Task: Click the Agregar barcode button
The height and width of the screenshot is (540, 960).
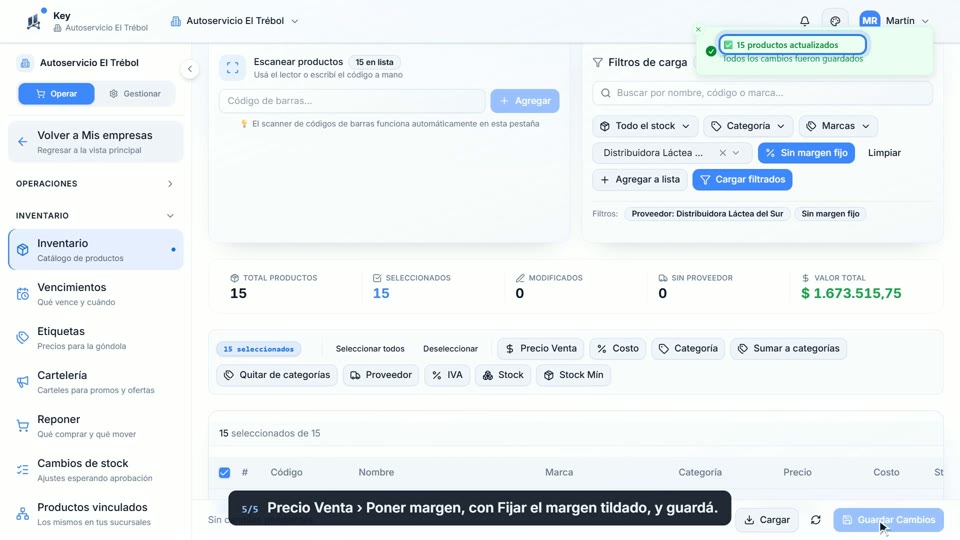Action: coord(525,101)
